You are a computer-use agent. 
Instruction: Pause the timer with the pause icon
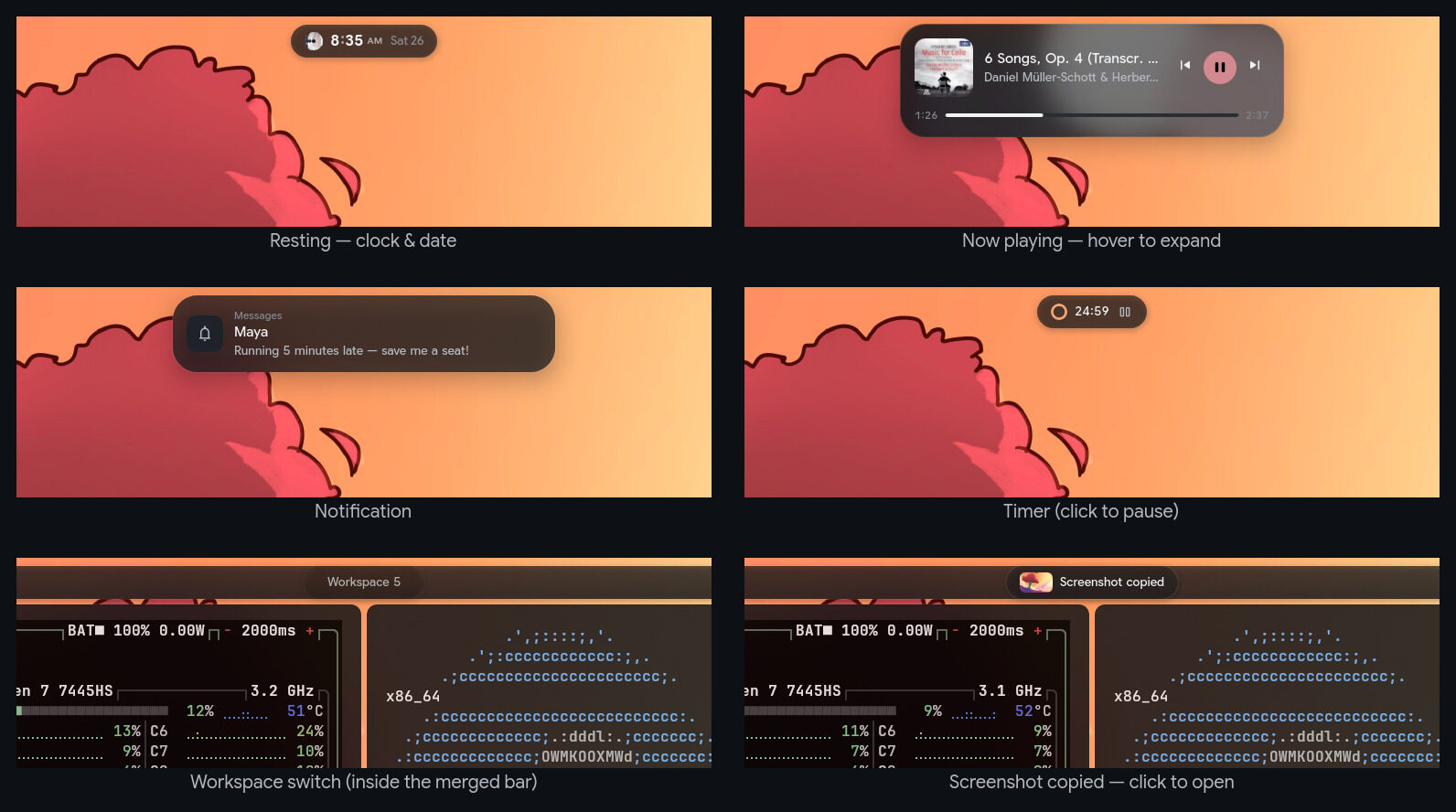[1125, 312]
